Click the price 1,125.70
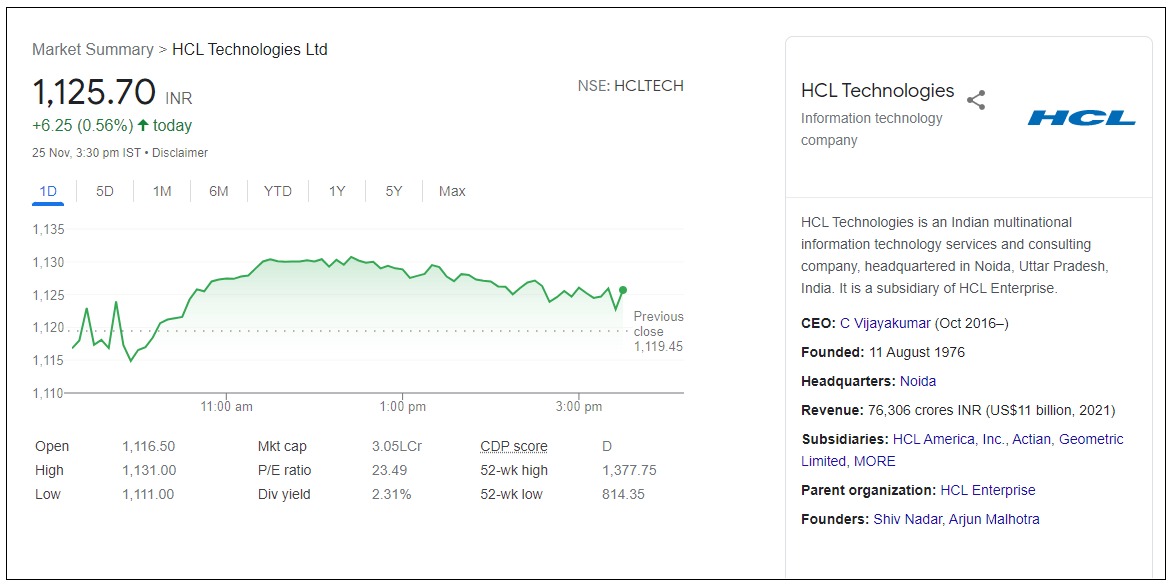The height and width of the screenshot is (585, 1171). pyautogui.click(x=94, y=93)
